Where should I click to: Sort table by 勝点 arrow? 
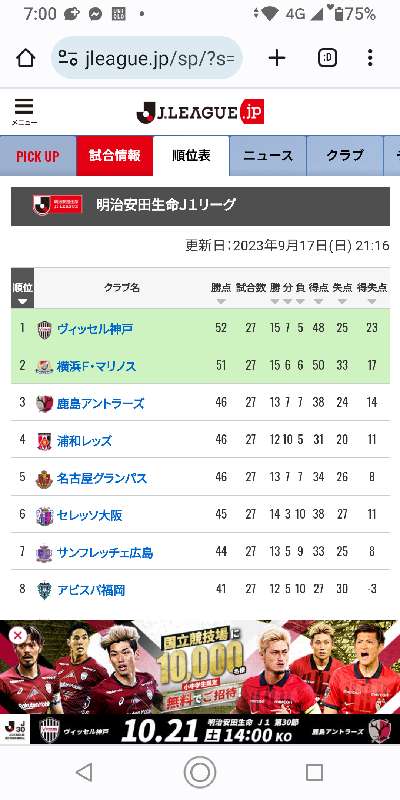[220, 302]
